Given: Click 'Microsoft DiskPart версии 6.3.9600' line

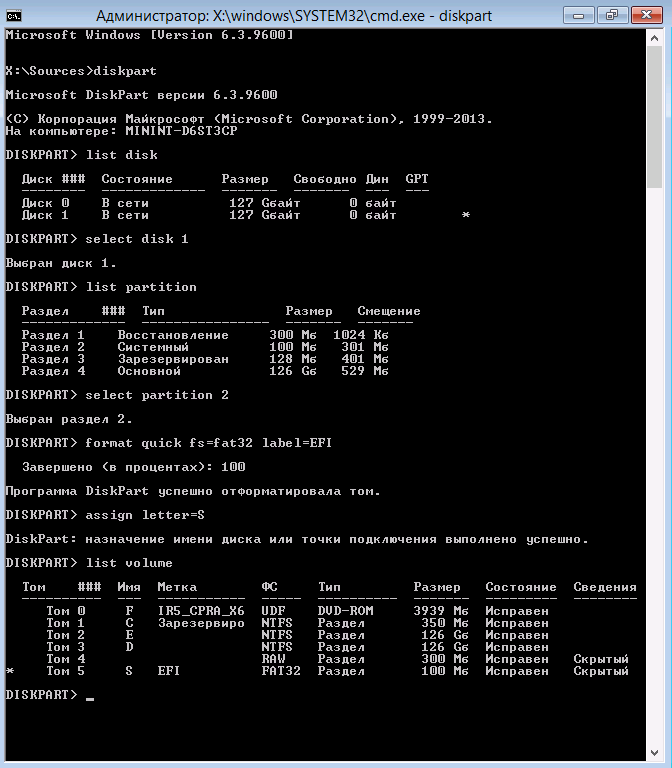Looking at the screenshot, I should (141, 95).
